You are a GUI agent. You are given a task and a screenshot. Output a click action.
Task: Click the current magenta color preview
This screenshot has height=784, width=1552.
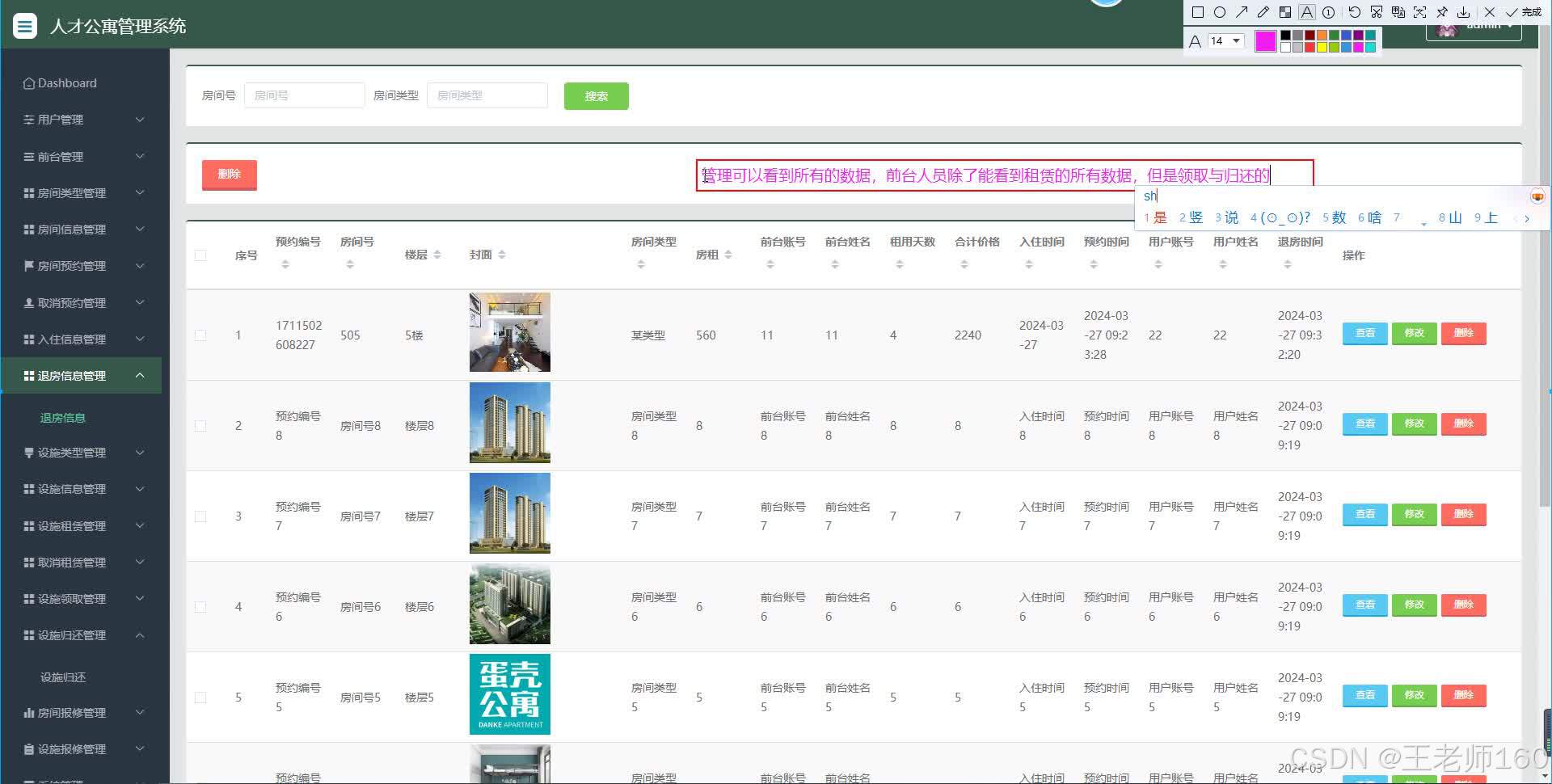point(1266,41)
